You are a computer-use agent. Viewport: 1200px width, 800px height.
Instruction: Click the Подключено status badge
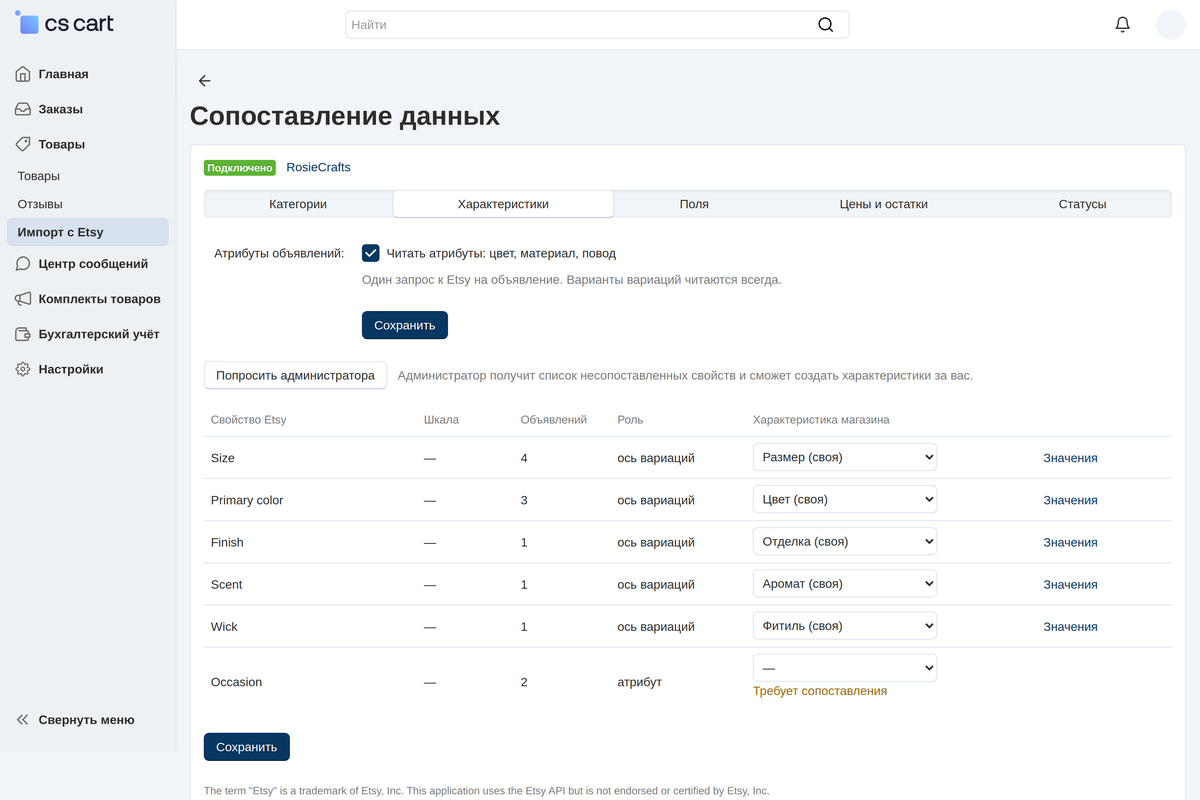(x=240, y=168)
